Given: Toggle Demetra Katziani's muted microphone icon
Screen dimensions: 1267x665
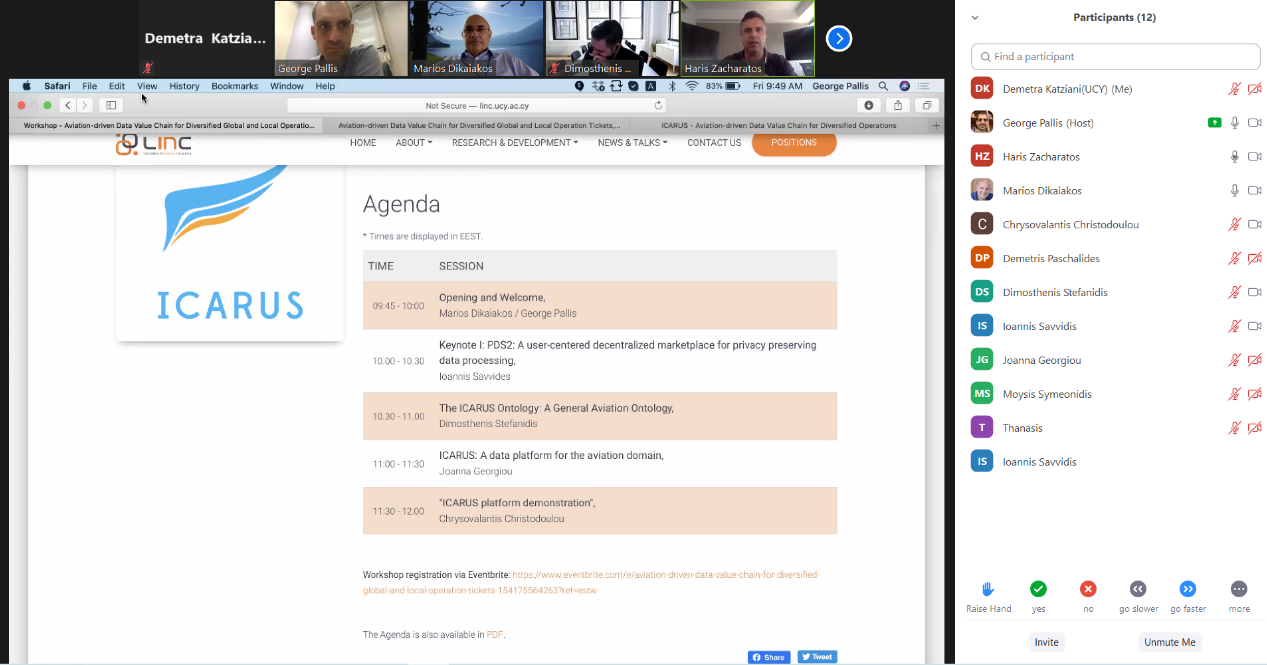Looking at the screenshot, I should coord(1235,89).
